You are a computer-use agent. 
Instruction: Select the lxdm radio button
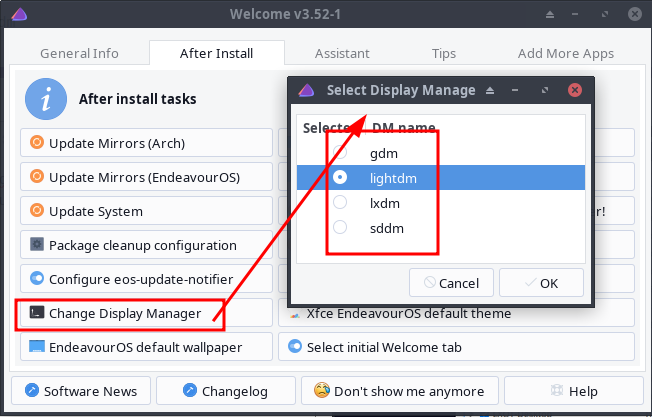point(340,202)
